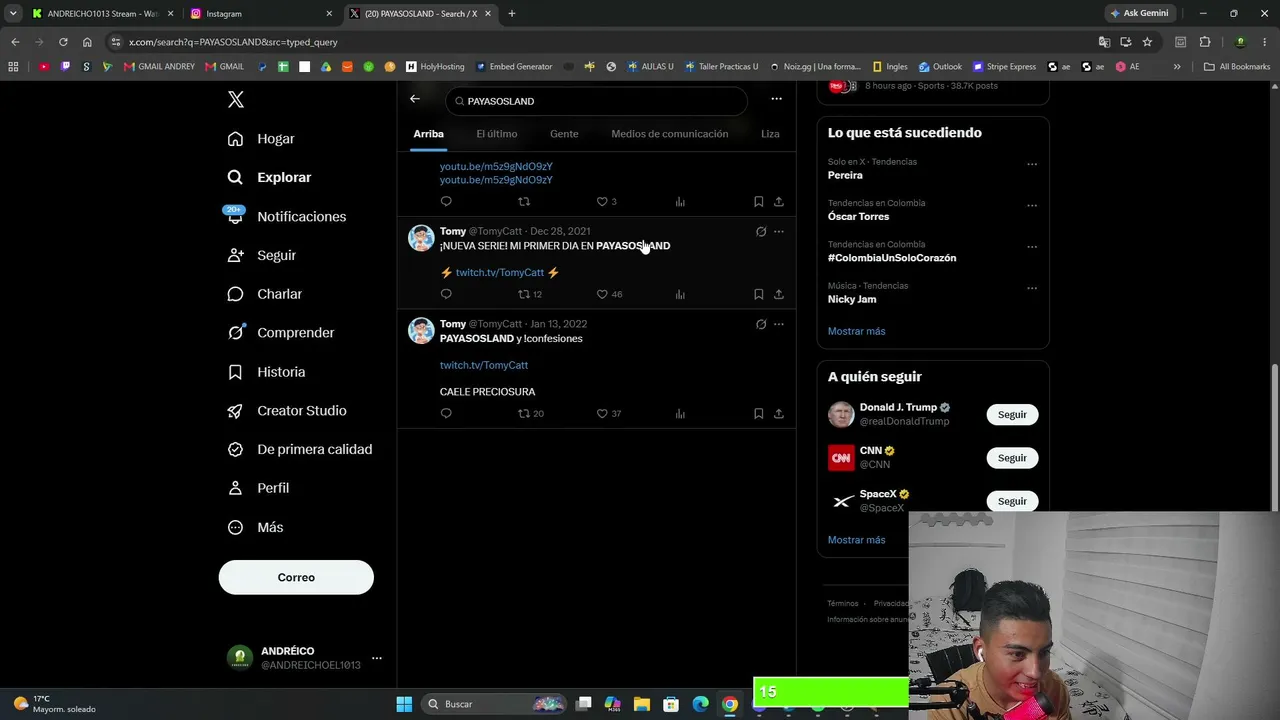Launch Microsoft Edge from the taskbar
The height and width of the screenshot is (720, 1280).
pyautogui.click(x=700, y=704)
